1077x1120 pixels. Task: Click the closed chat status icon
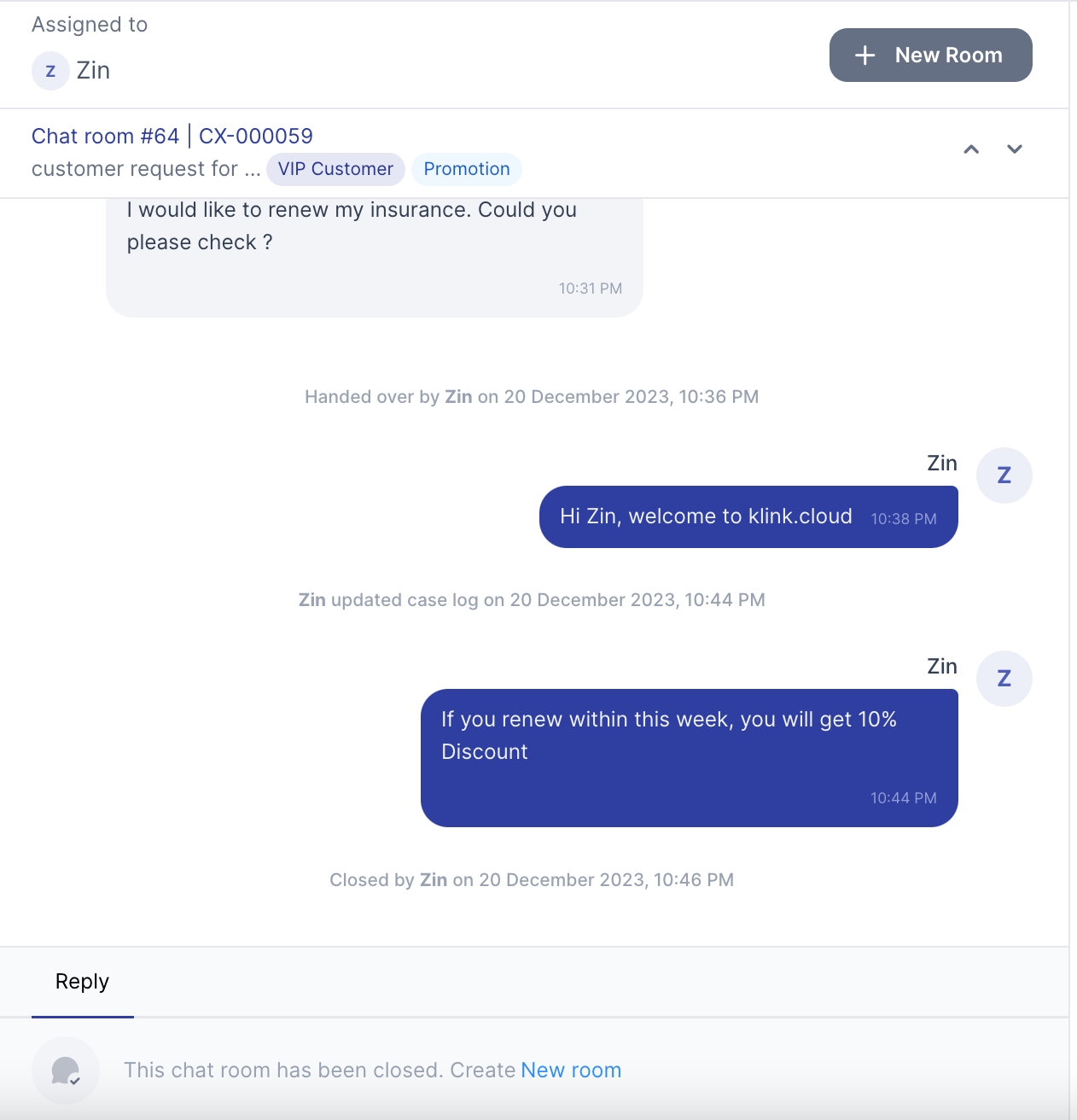[x=66, y=1070]
